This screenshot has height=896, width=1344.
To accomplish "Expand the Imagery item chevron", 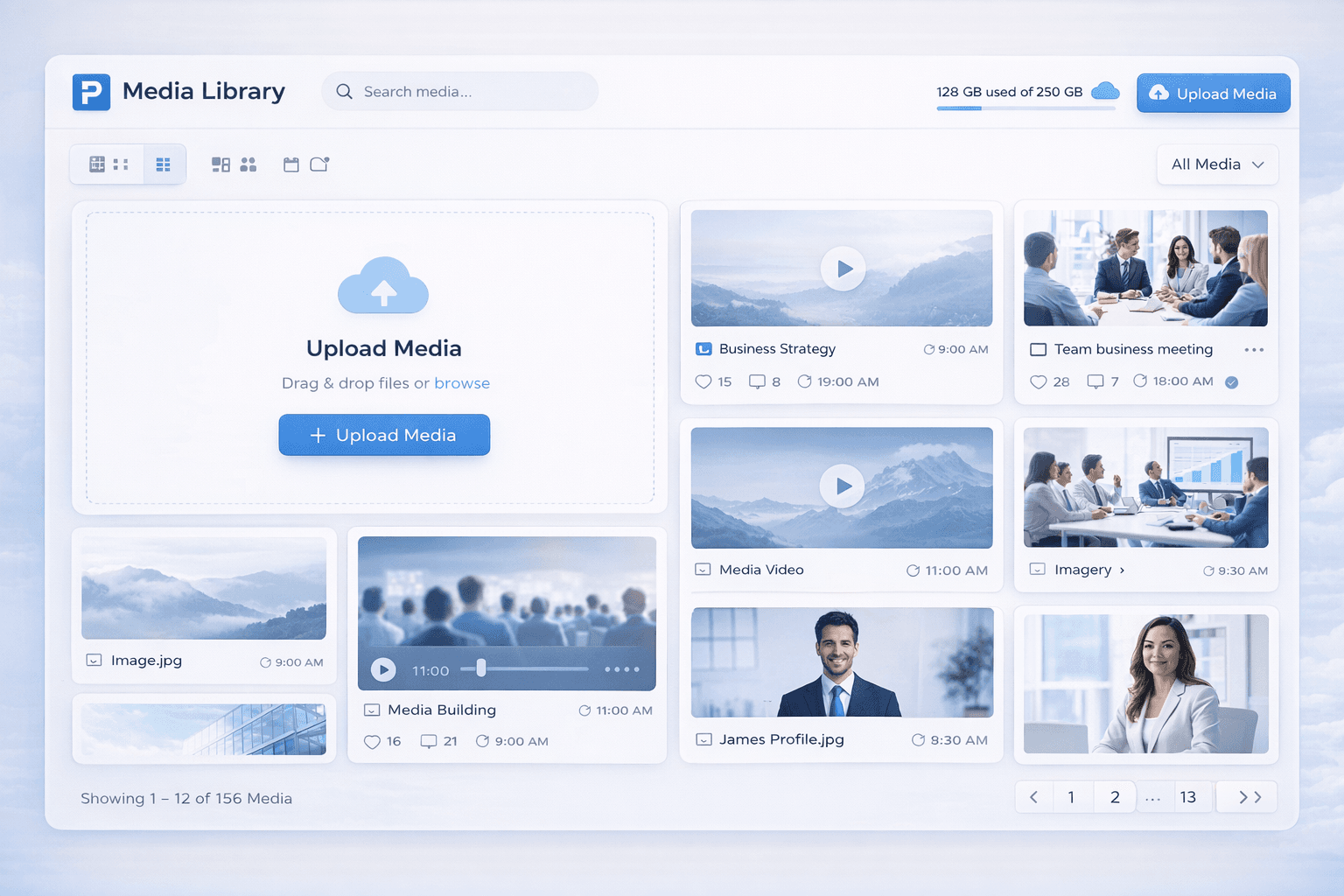I will click(1121, 570).
